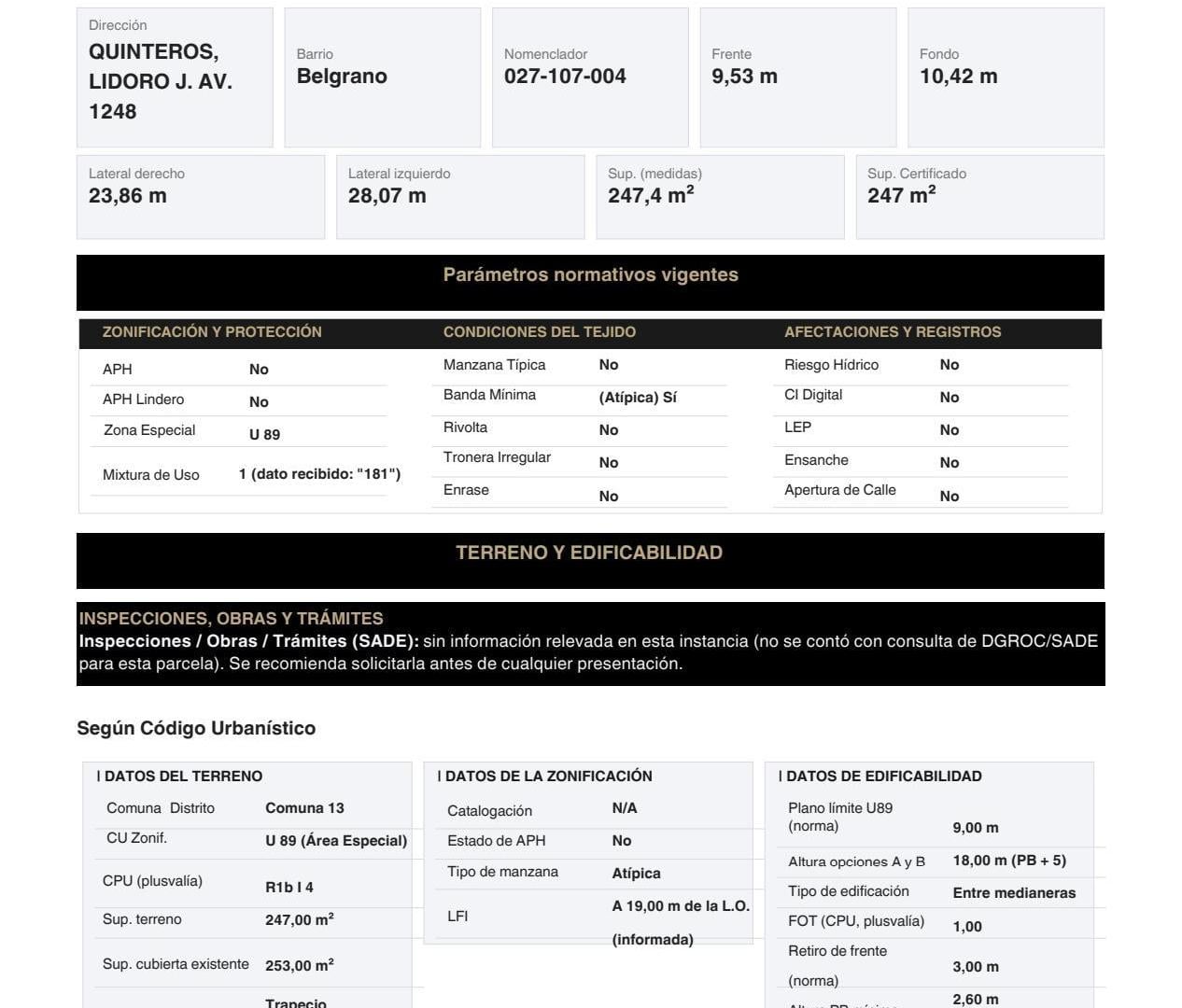Select the Ensanche row label
Screen dimensions: 1182x1008
[816, 460]
